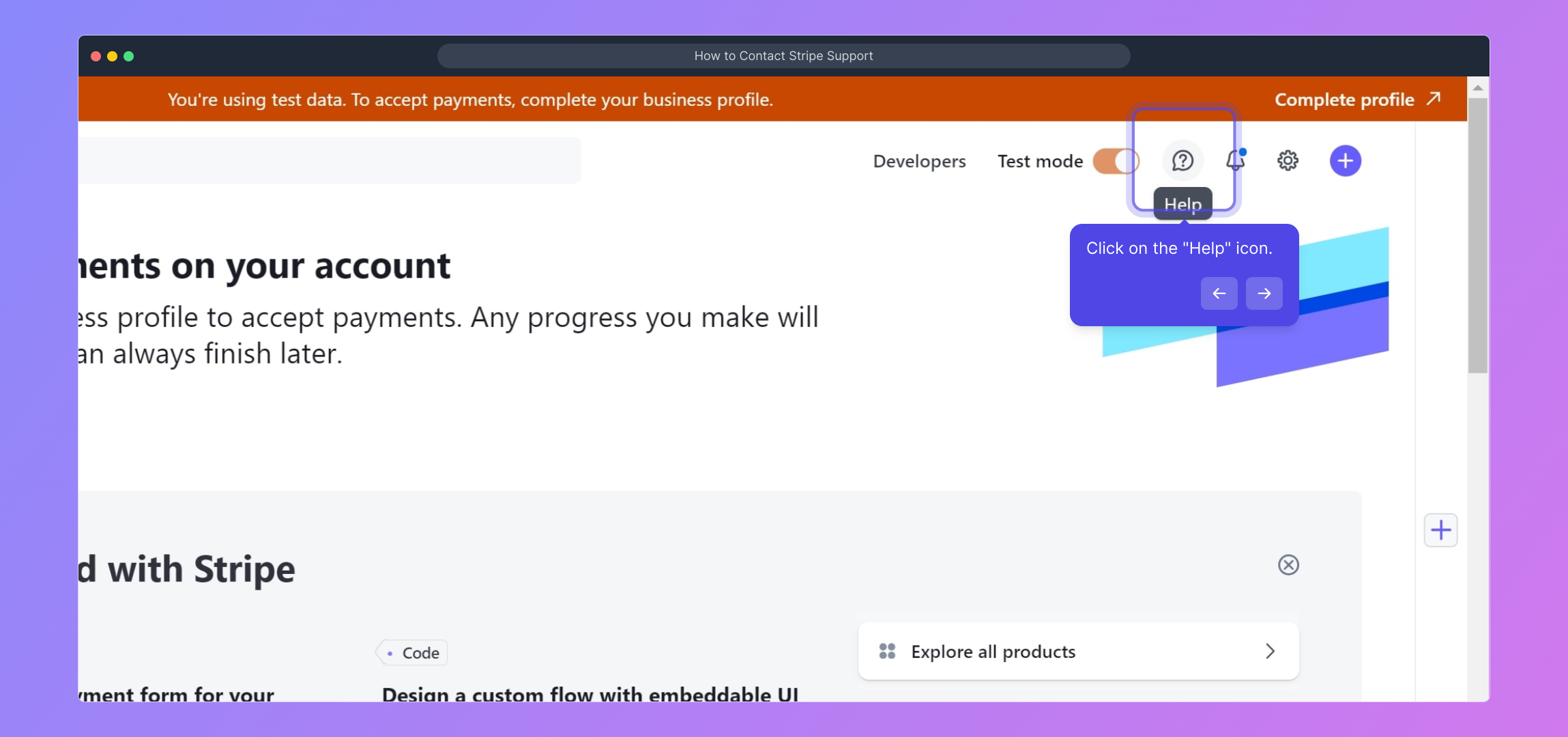Click the plus icon in right sidebar
Screen dimensions: 1568x737
click(x=1440, y=530)
